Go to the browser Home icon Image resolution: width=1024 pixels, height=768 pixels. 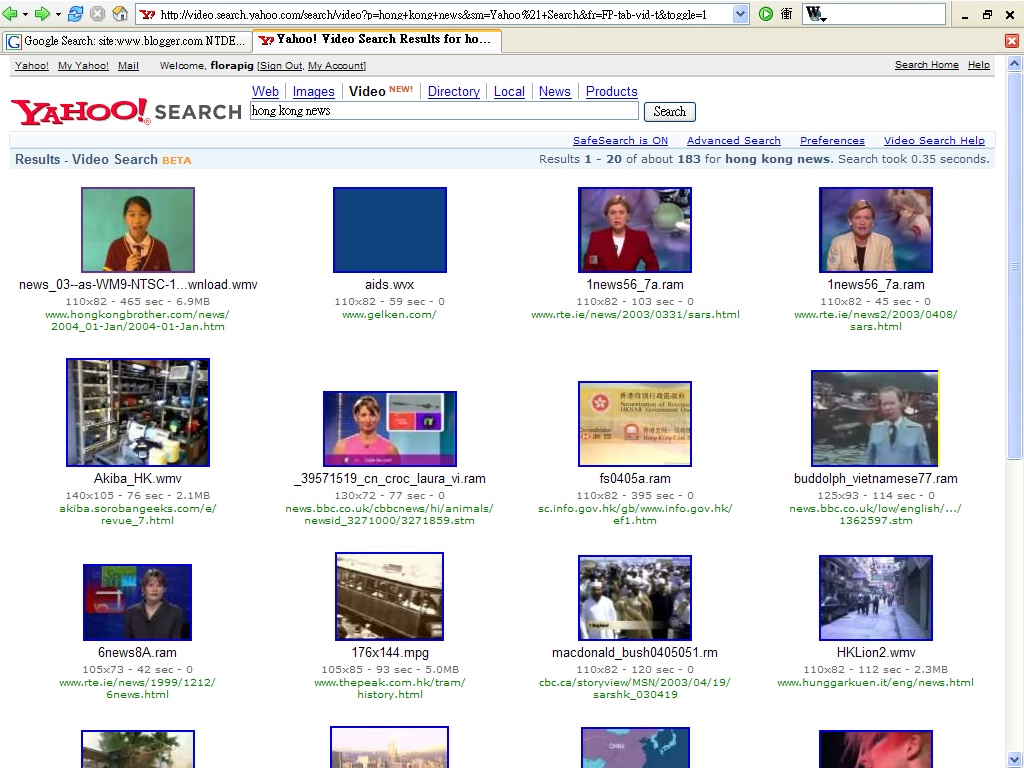(x=120, y=13)
